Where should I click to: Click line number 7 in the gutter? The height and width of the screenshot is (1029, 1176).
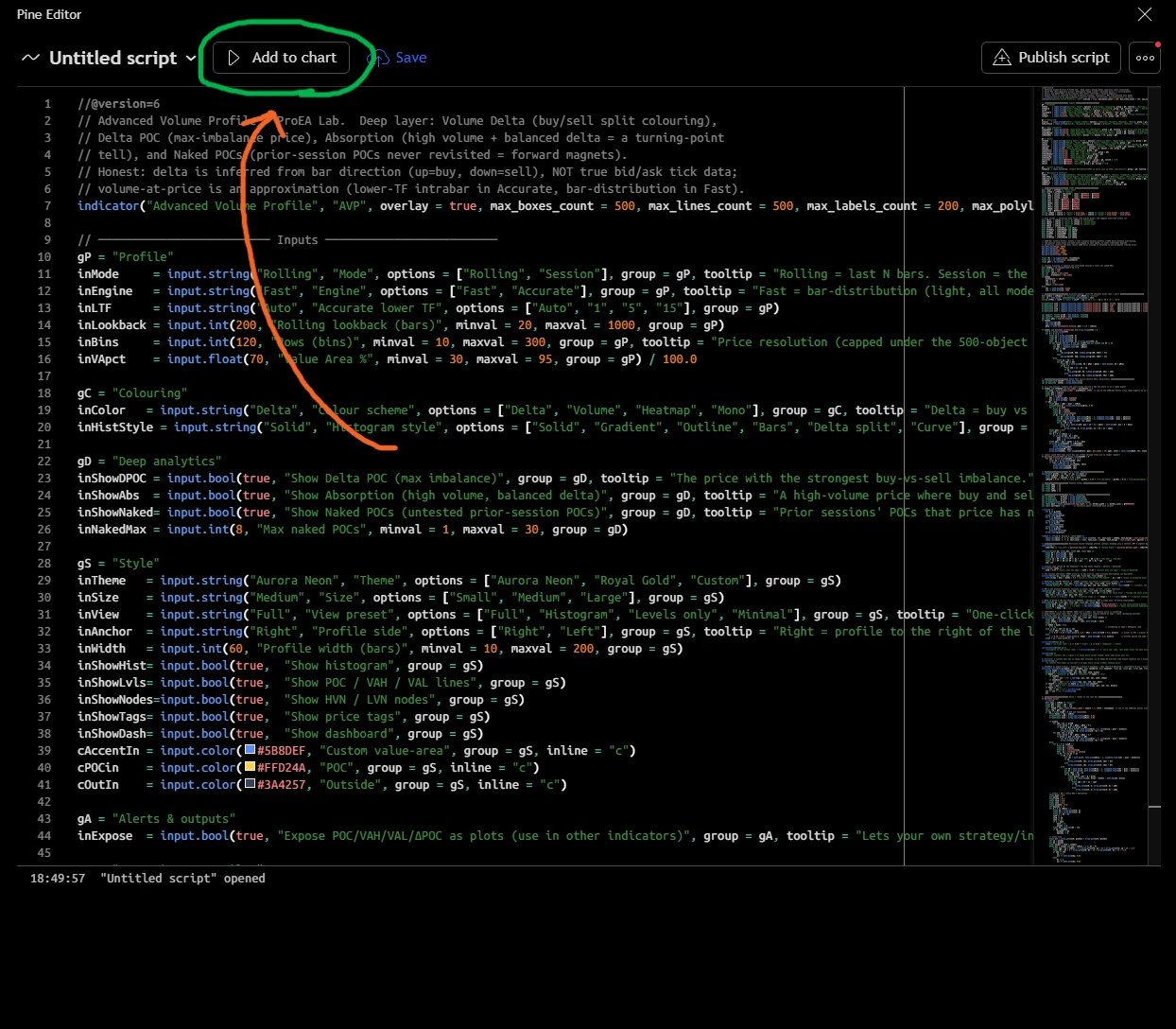coord(47,205)
